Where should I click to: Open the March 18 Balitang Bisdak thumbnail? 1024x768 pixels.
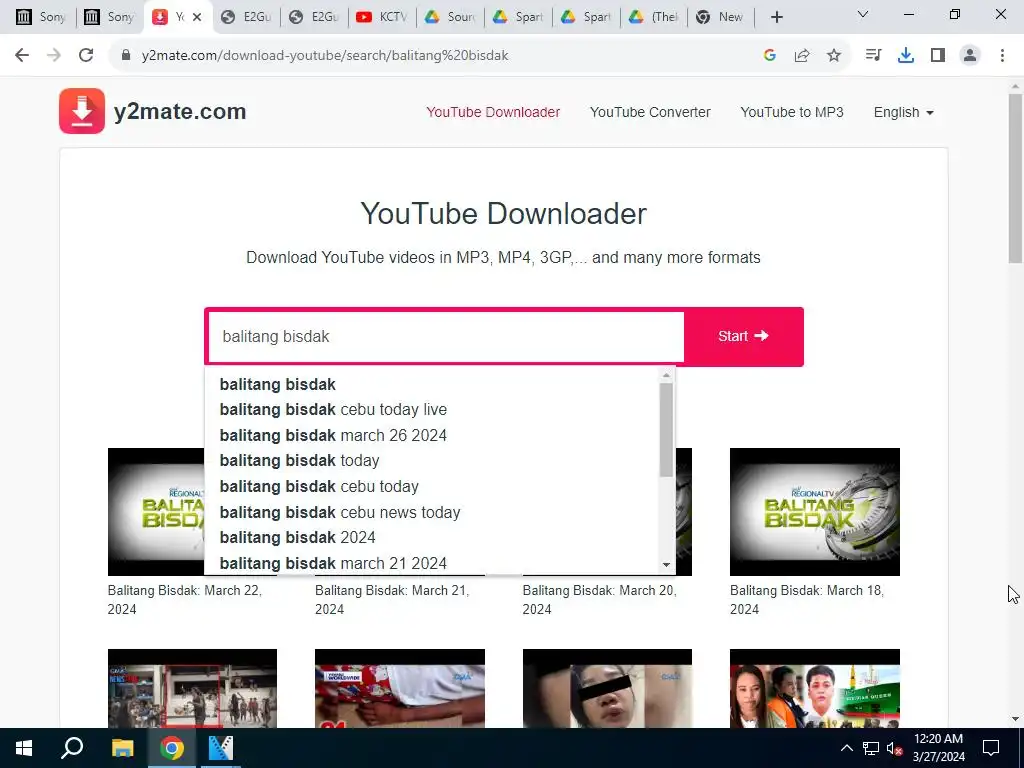(x=814, y=511)
